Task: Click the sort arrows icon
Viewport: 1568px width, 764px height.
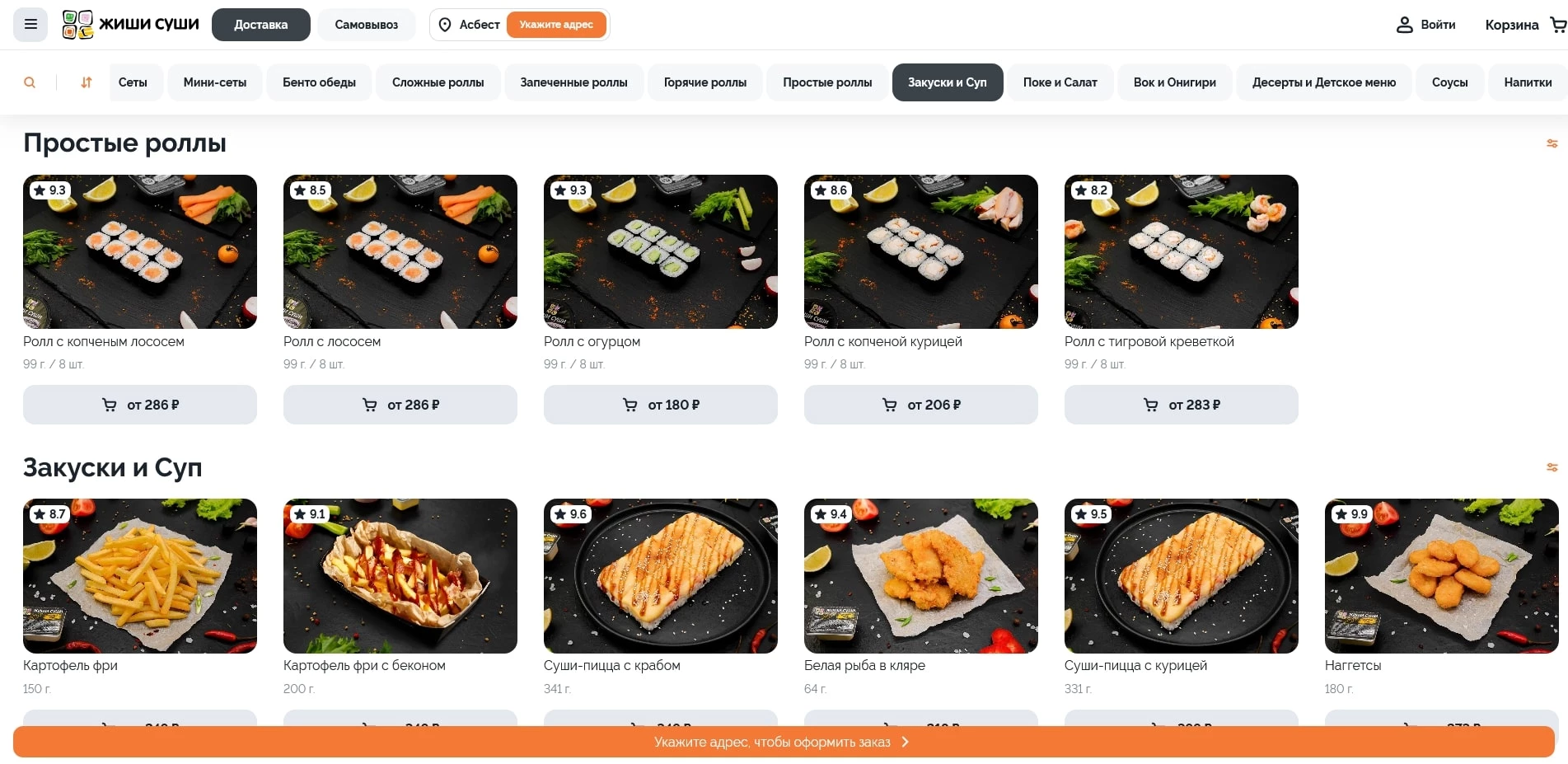Action: [x=87, y=82]
